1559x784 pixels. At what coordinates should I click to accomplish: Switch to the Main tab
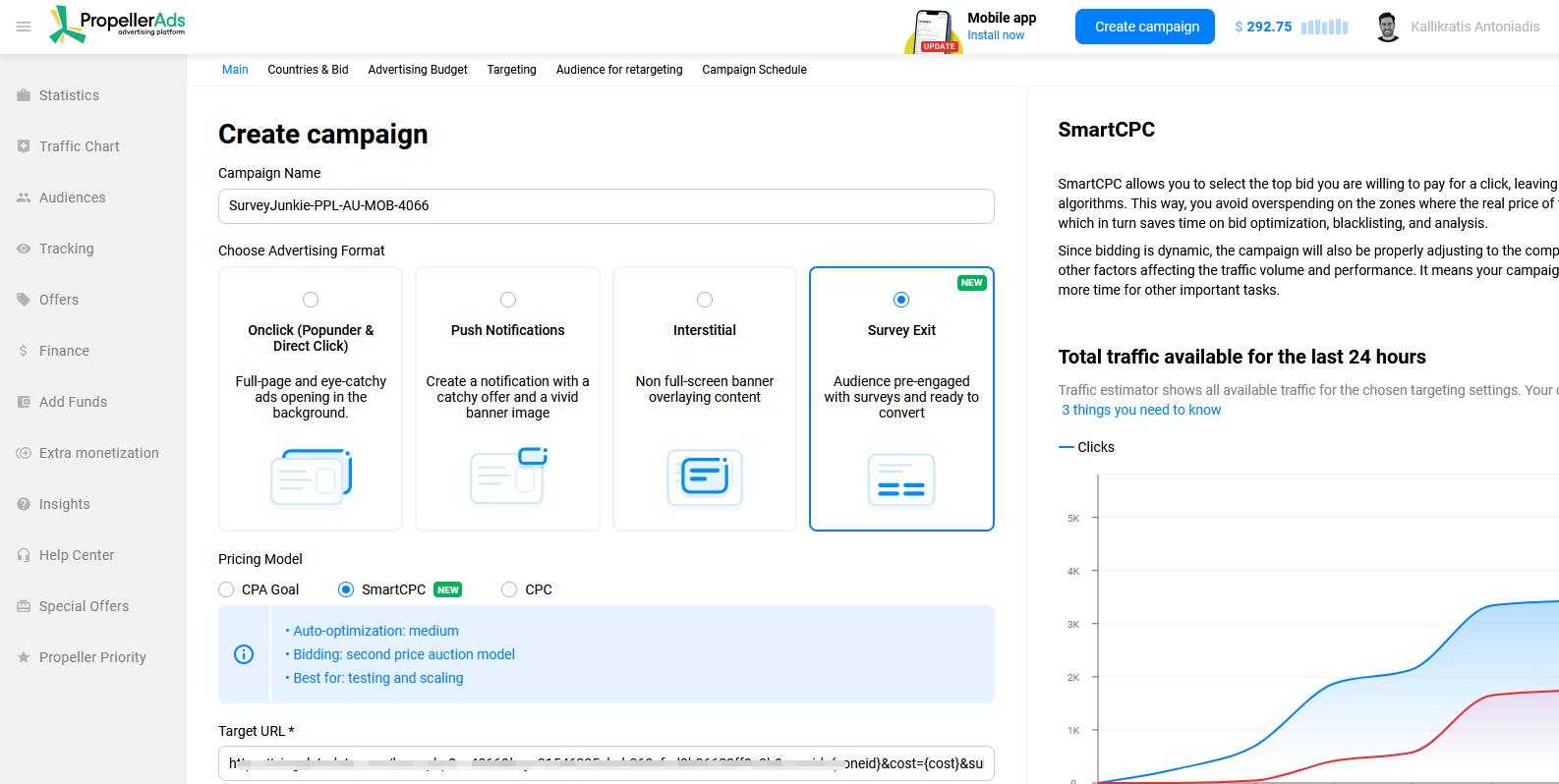click(x=235, y=70)
